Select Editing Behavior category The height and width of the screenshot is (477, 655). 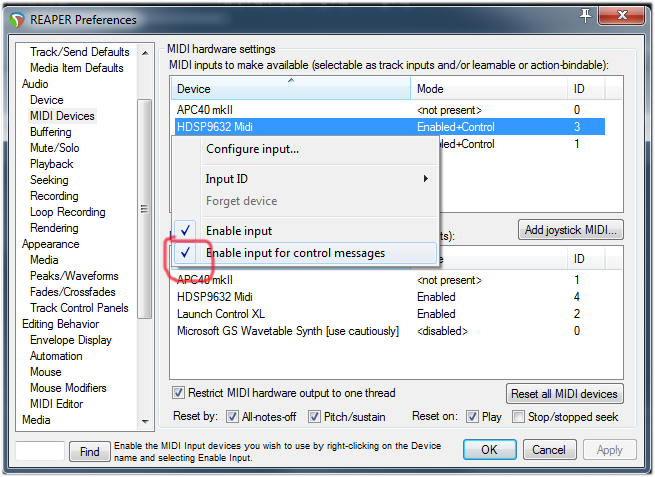(x=61, y=324)
